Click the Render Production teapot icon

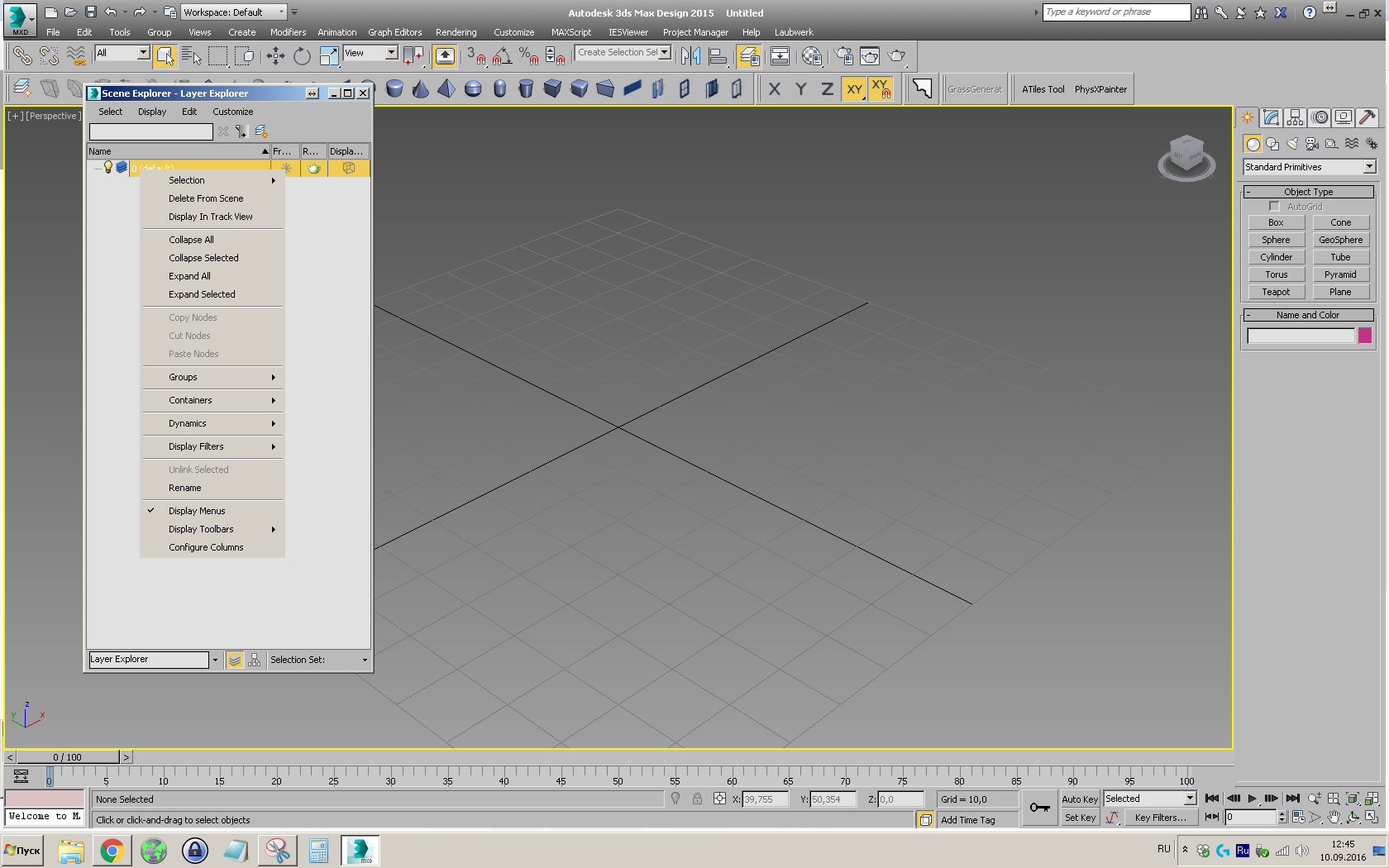point(896,56)
